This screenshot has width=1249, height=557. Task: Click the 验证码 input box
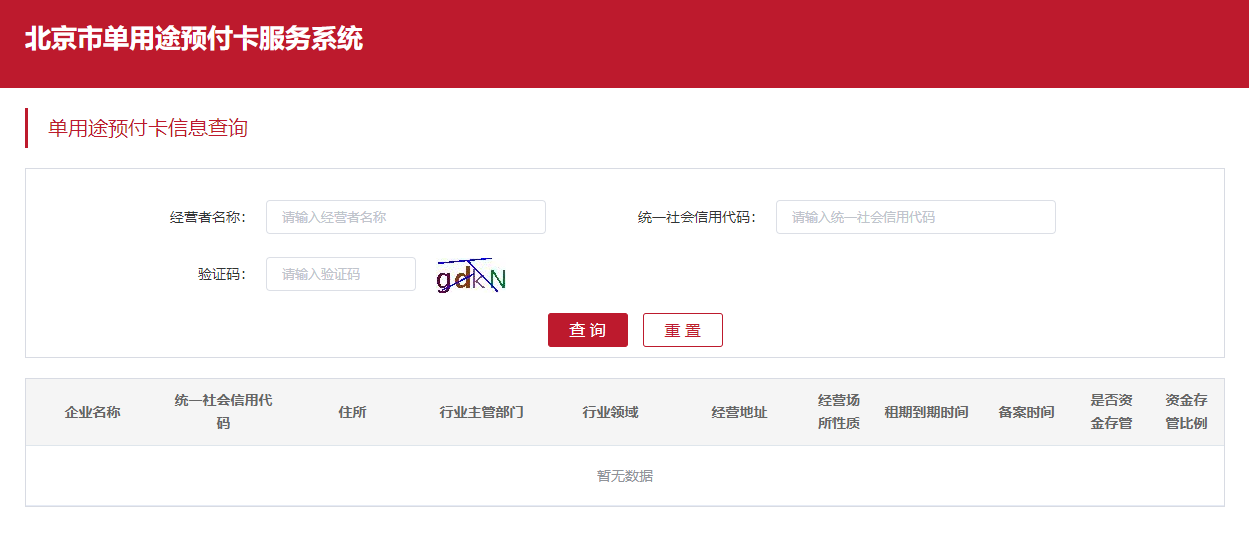tap(340, 274)
